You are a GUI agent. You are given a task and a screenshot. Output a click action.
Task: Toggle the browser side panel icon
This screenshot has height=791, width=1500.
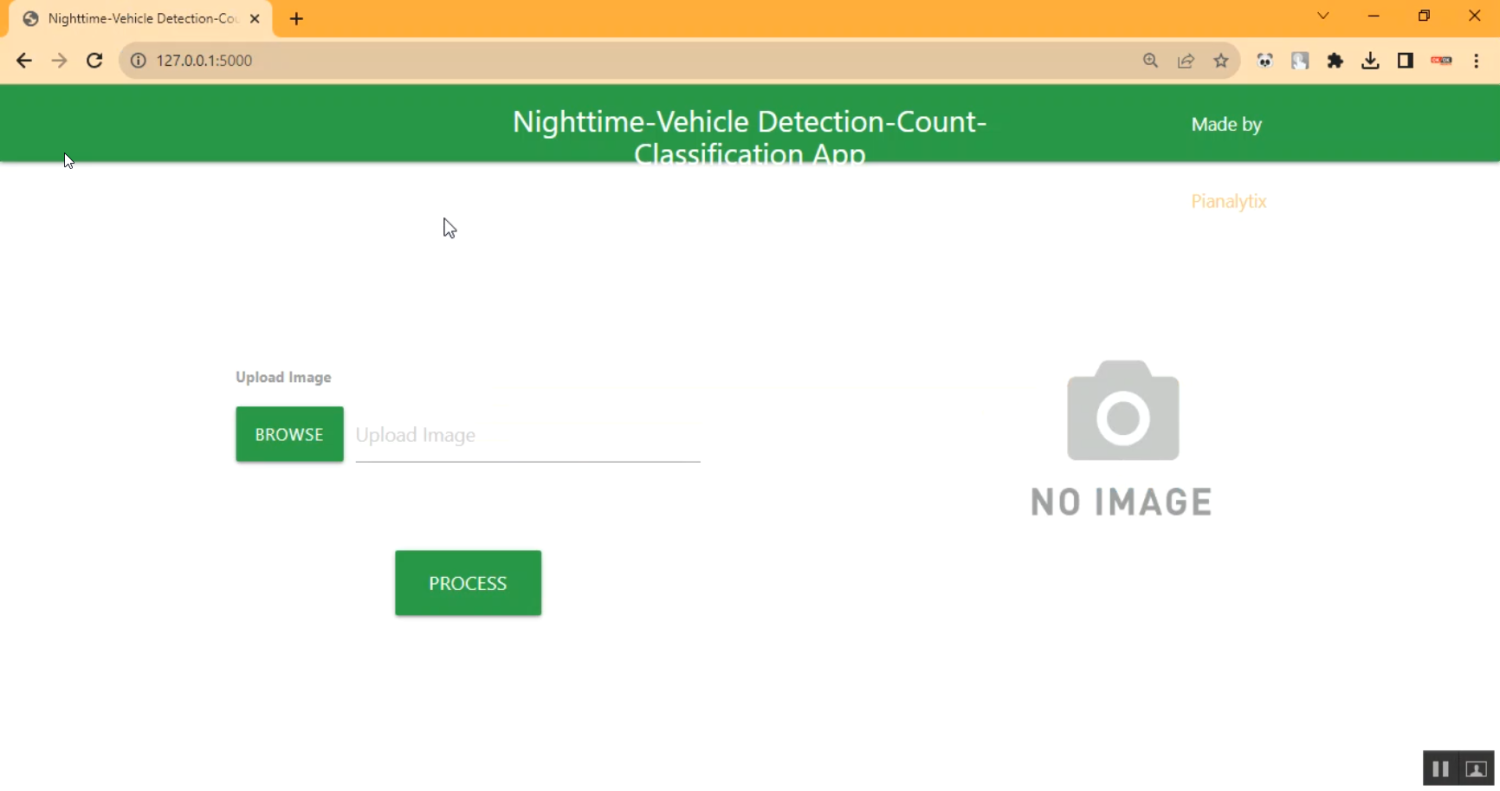(1405, 60)
